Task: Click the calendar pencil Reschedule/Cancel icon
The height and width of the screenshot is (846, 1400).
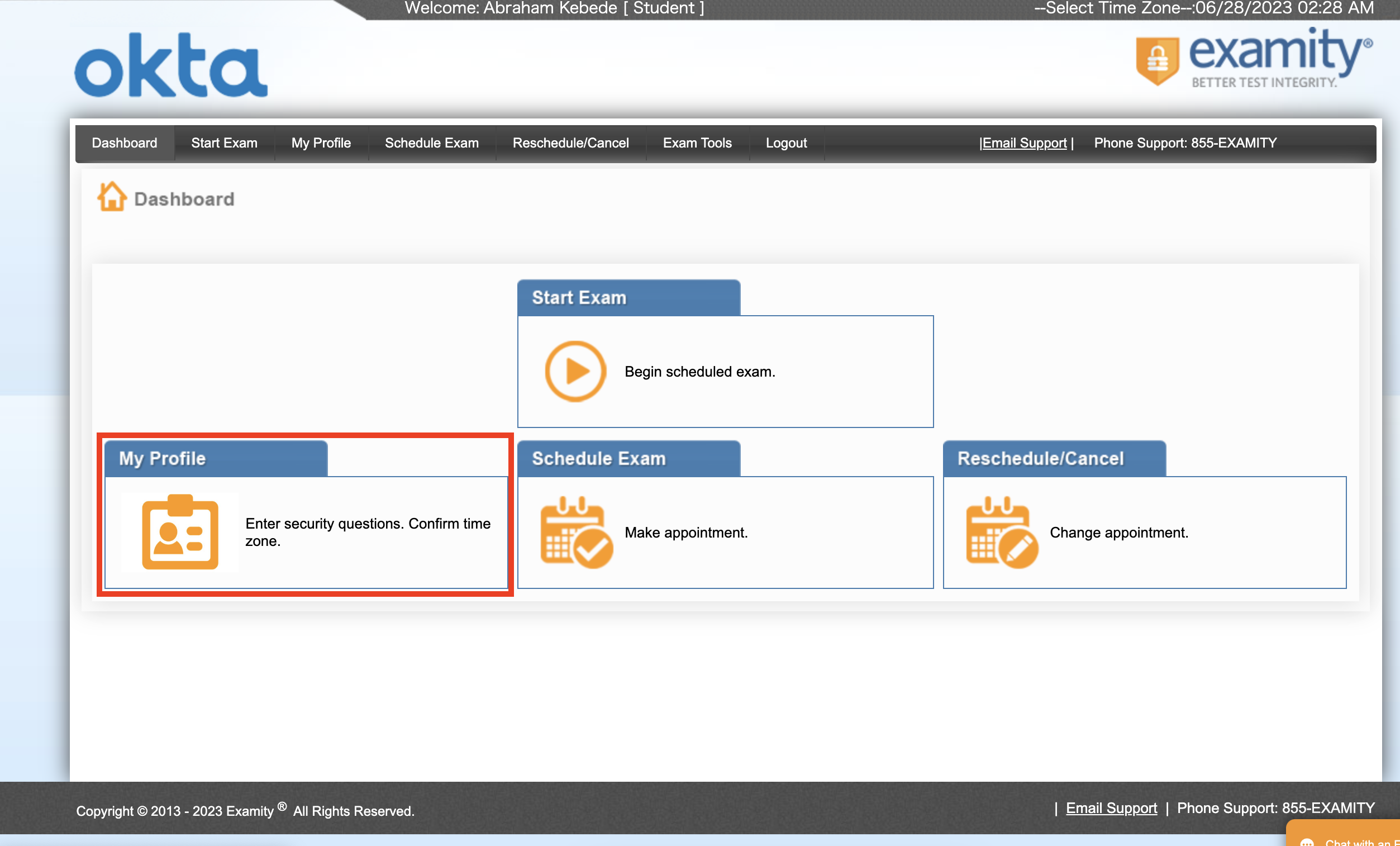Action: 1001,533
